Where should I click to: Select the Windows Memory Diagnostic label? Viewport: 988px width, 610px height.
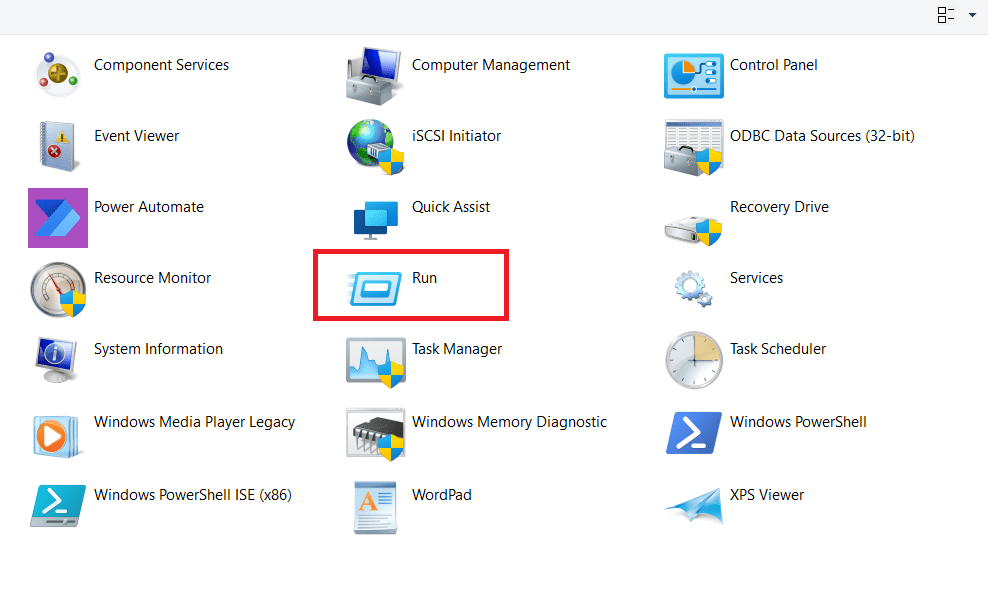click(510, 422)
